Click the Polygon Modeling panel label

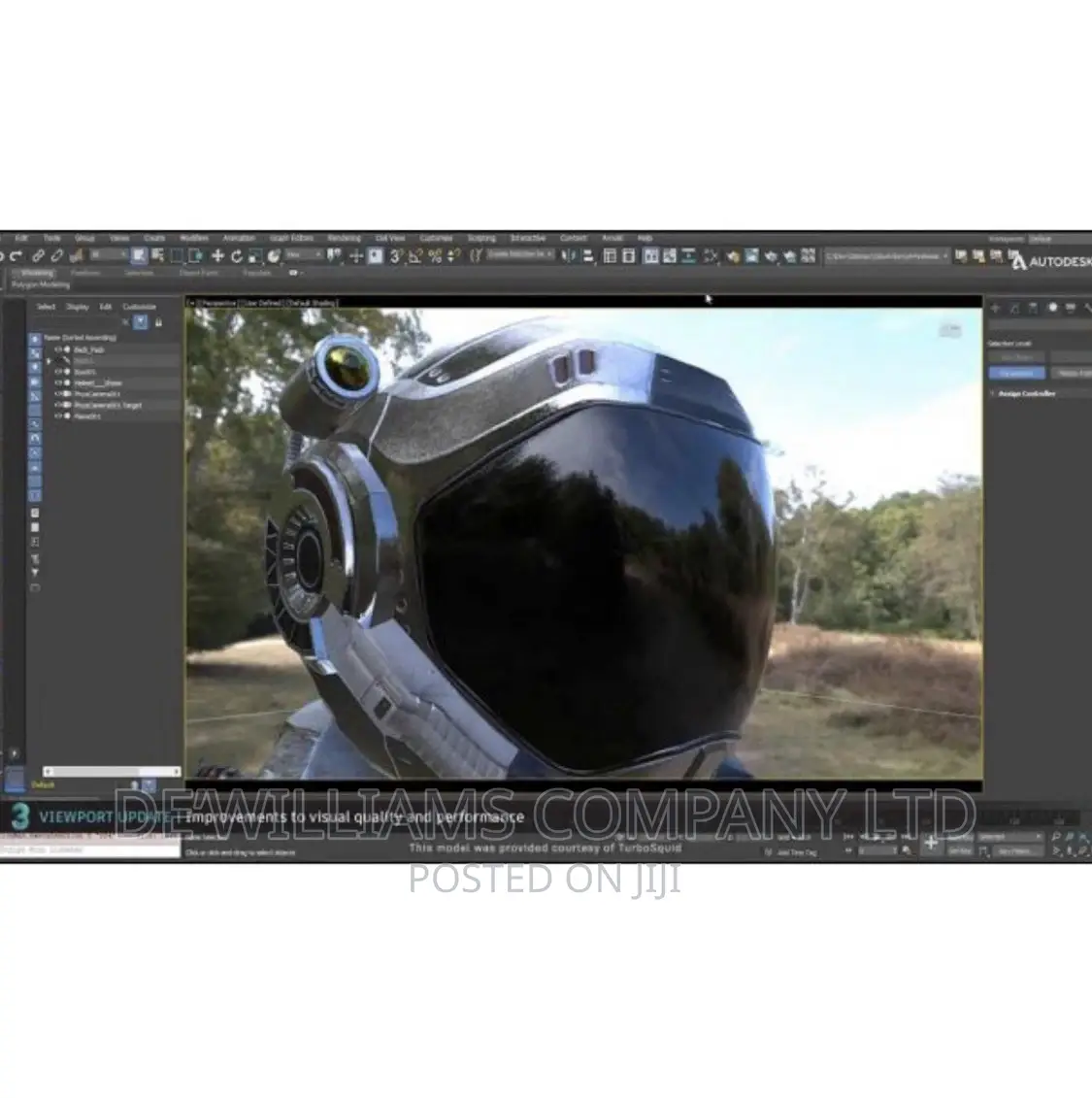click(x=41, y=285)
